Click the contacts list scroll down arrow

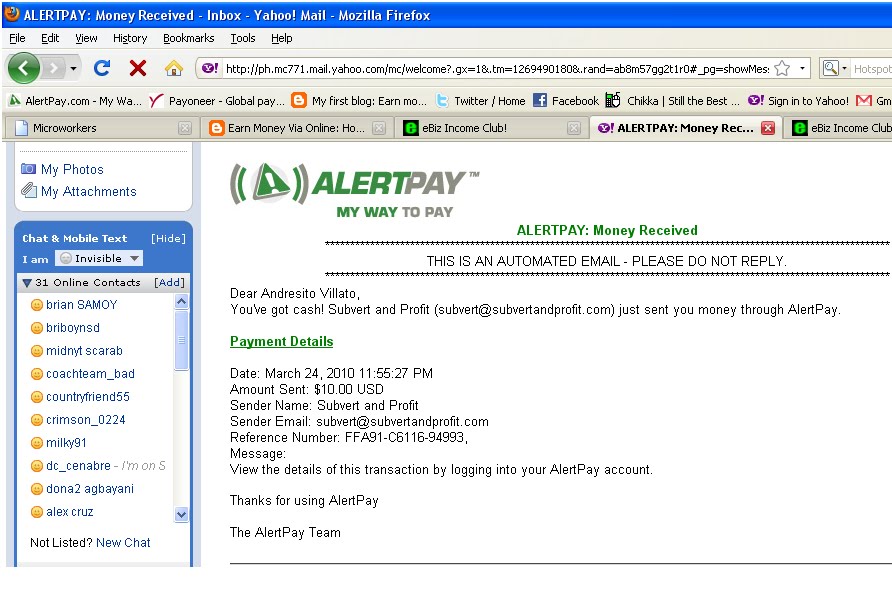click(181, 515)
